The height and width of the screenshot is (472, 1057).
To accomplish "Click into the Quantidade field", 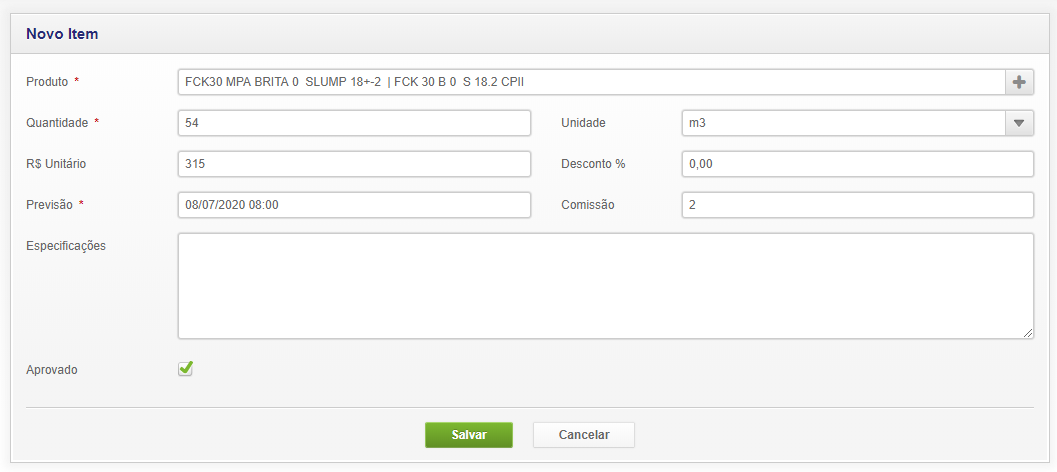I will click(x=354, y=123).
